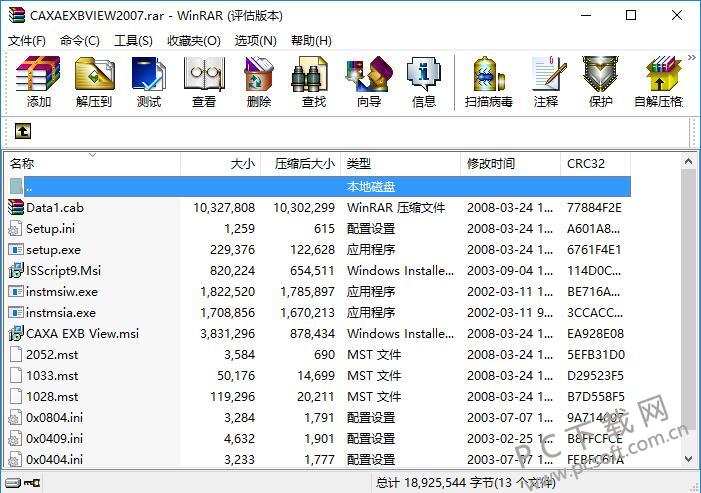Viewport: 701px width, 493px height.
Task: Click size value 3,831,296
Action: [228, 333]
